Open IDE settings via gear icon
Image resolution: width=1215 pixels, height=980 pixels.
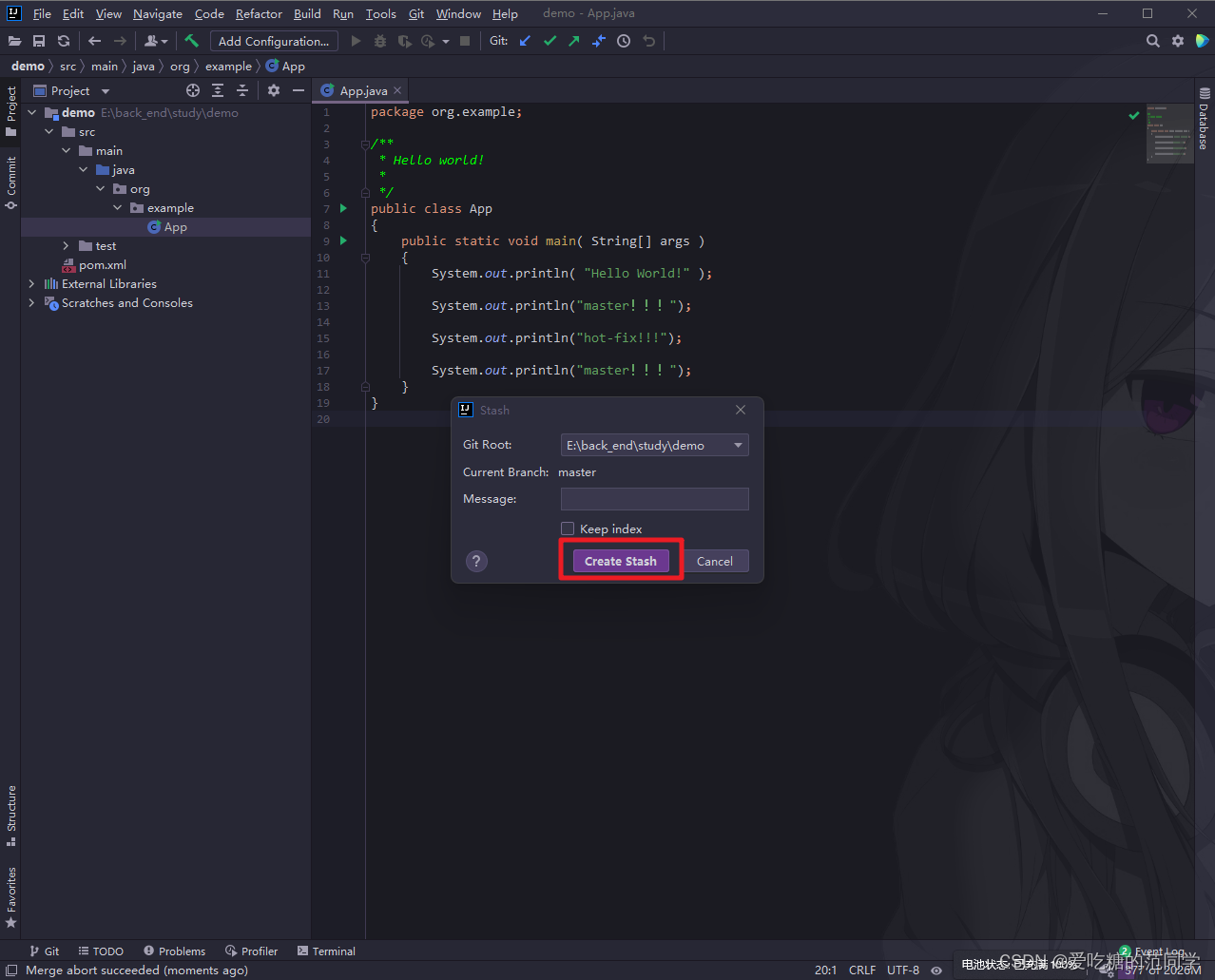tap(1178, 41)
